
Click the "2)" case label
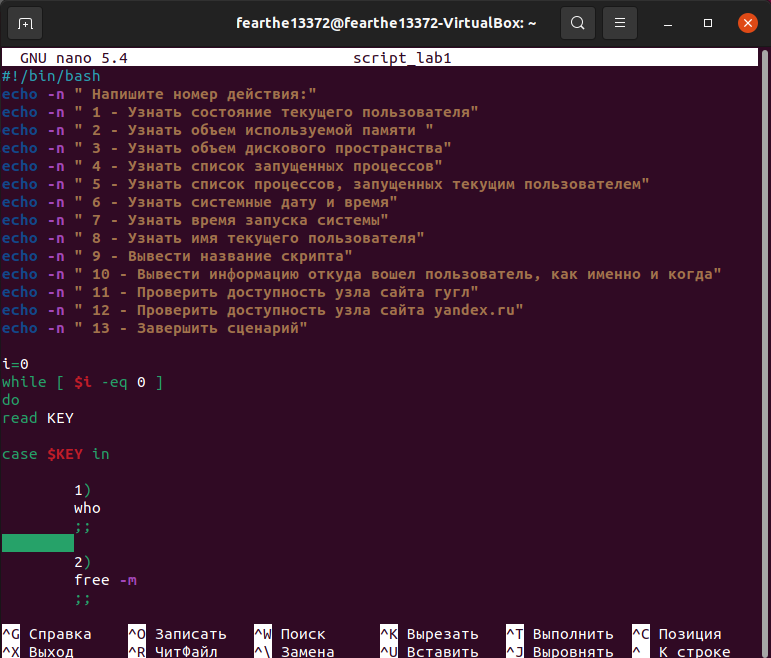coord(83,562)
